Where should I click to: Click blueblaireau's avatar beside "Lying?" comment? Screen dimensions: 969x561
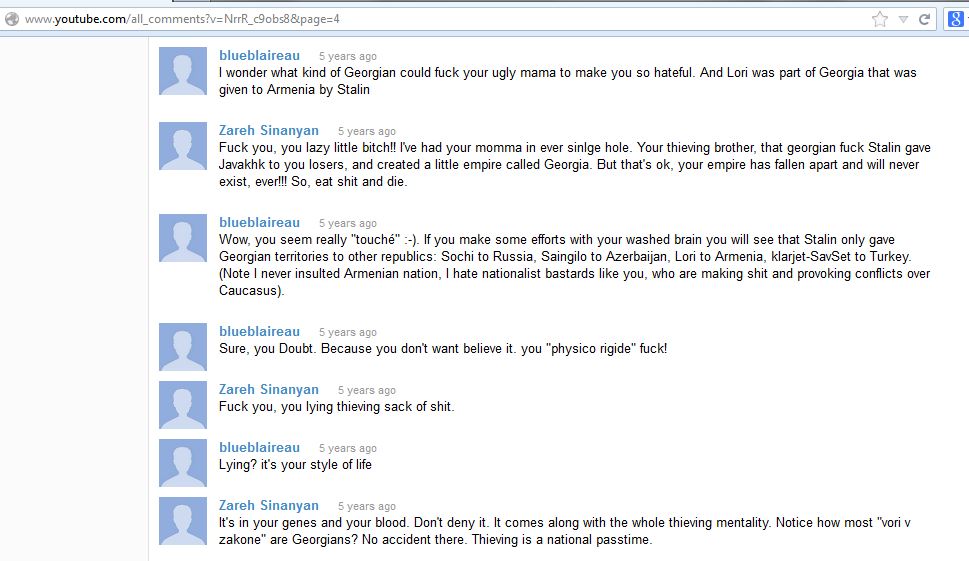click(183, 463)
